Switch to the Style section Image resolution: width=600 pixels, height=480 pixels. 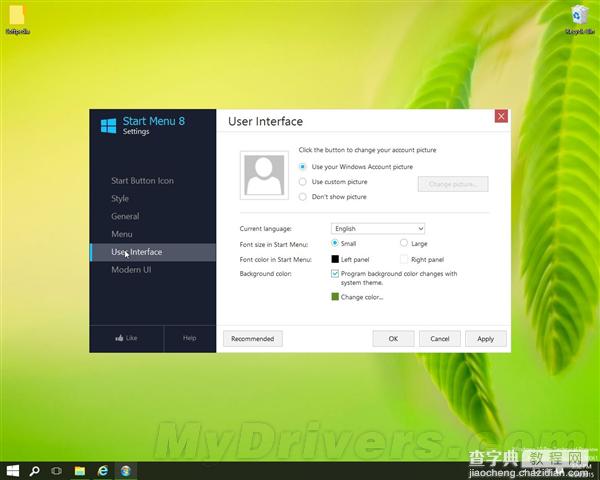coord(120,198)
